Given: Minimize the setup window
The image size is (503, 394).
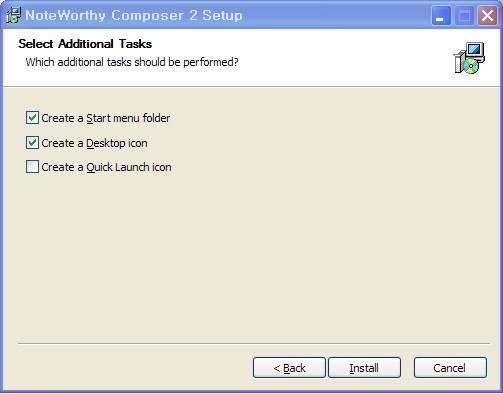Looking at the screenshot, I should (x=441, y=15).
